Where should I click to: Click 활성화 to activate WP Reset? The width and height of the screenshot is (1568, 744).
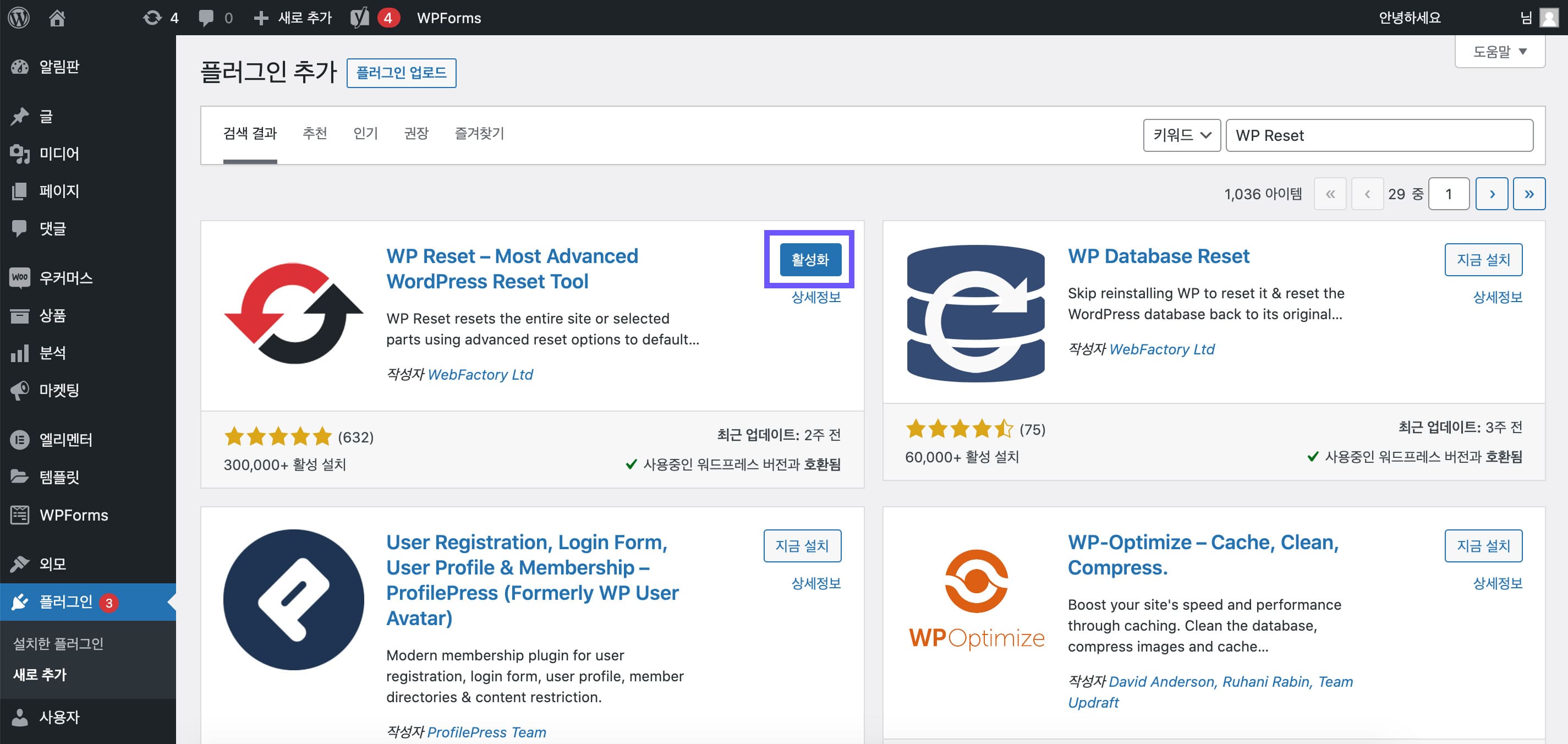pyautogui.click(x=809, y=260)
